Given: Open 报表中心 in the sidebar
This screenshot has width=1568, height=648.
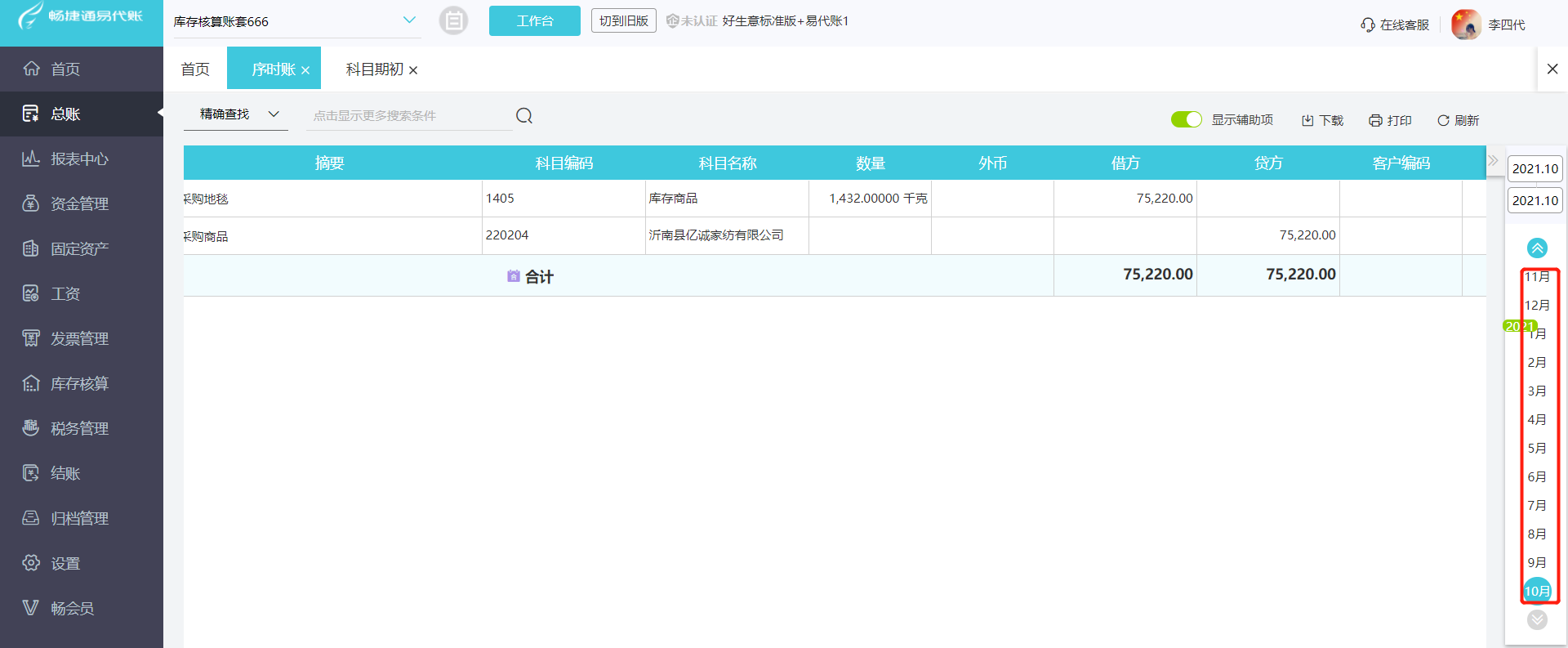Looking at the screenshot, I should coord(79,159).
